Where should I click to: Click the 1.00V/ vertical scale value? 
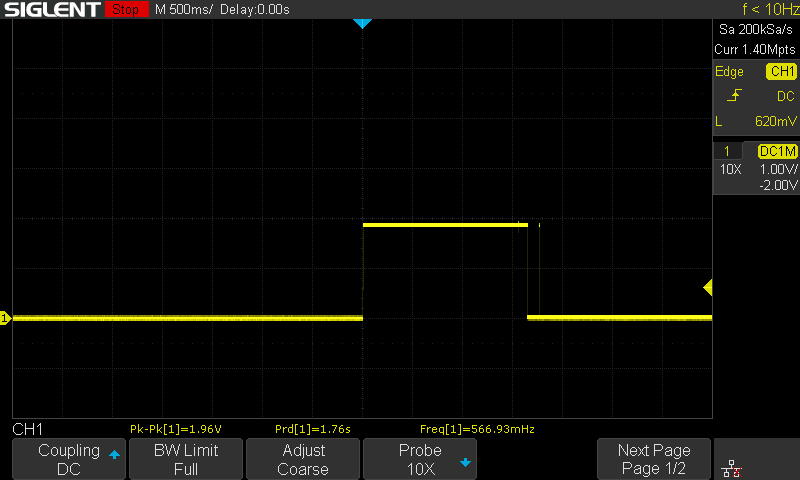778,169
